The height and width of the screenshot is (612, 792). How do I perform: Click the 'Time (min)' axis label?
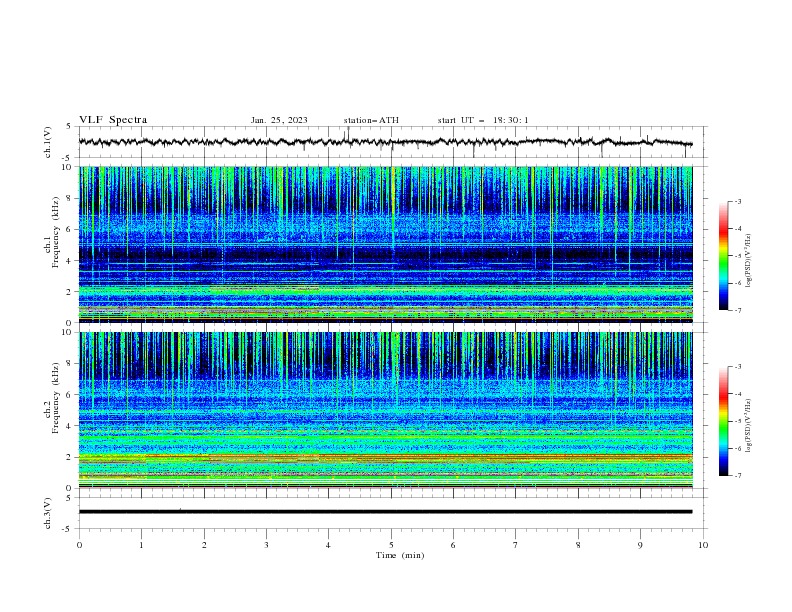pos(400,555)
